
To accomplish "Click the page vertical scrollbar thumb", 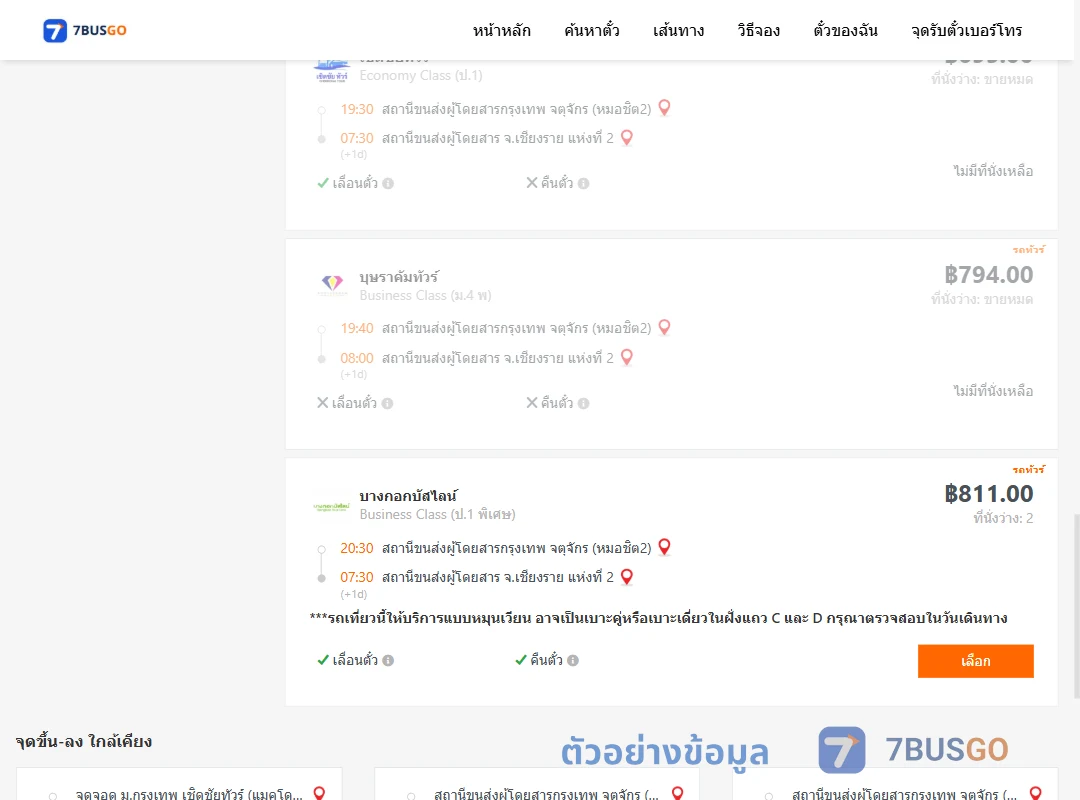I will click(x=1077, y=606).
